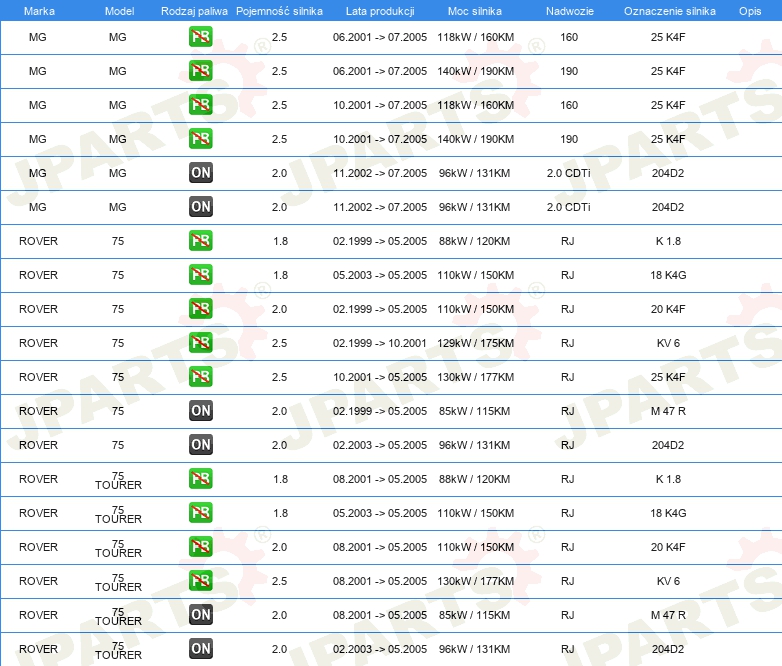Viewport: 782px width, 666px height.
Task: Click petrol icon in Rover 75 K 1.8 02.1999 row
Action: coord(200,241)
